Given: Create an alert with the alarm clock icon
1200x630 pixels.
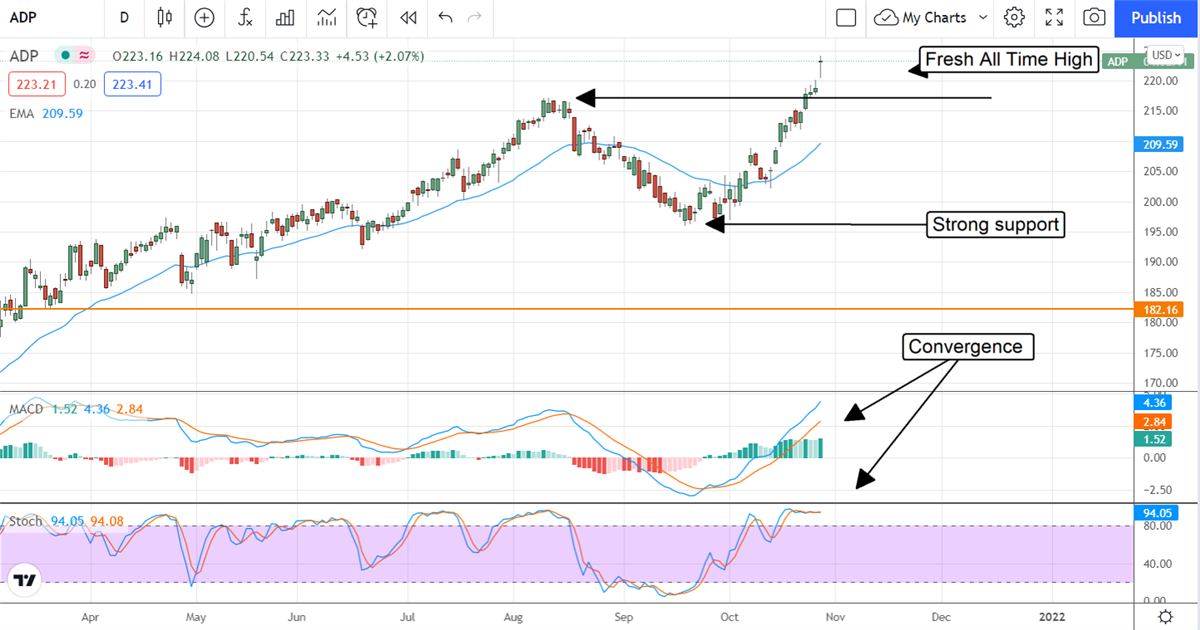Looking at the screenshot, I should coord(367,17).
